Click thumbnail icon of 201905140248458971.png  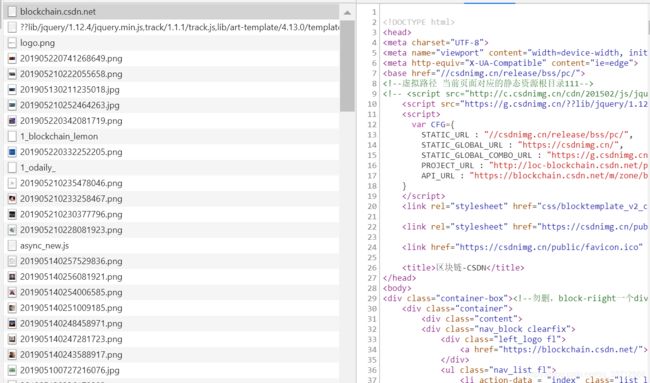tap(12, 324)
